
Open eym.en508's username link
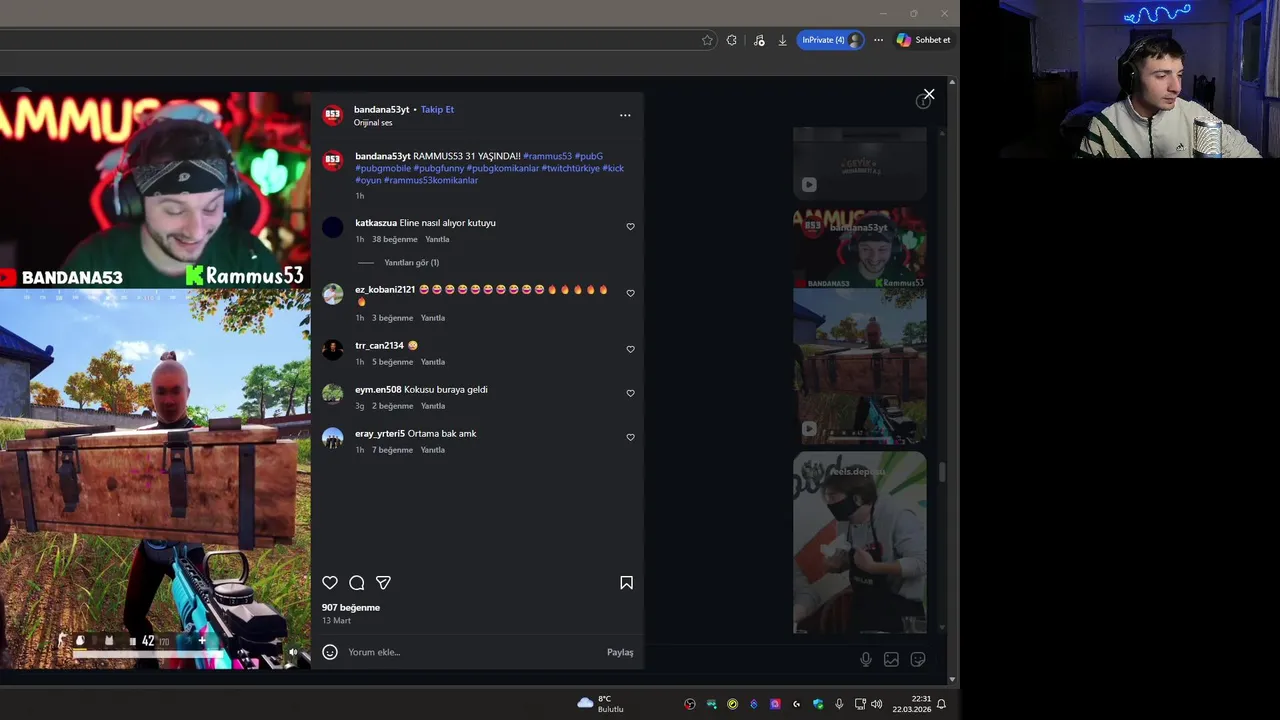pos(378,389)
